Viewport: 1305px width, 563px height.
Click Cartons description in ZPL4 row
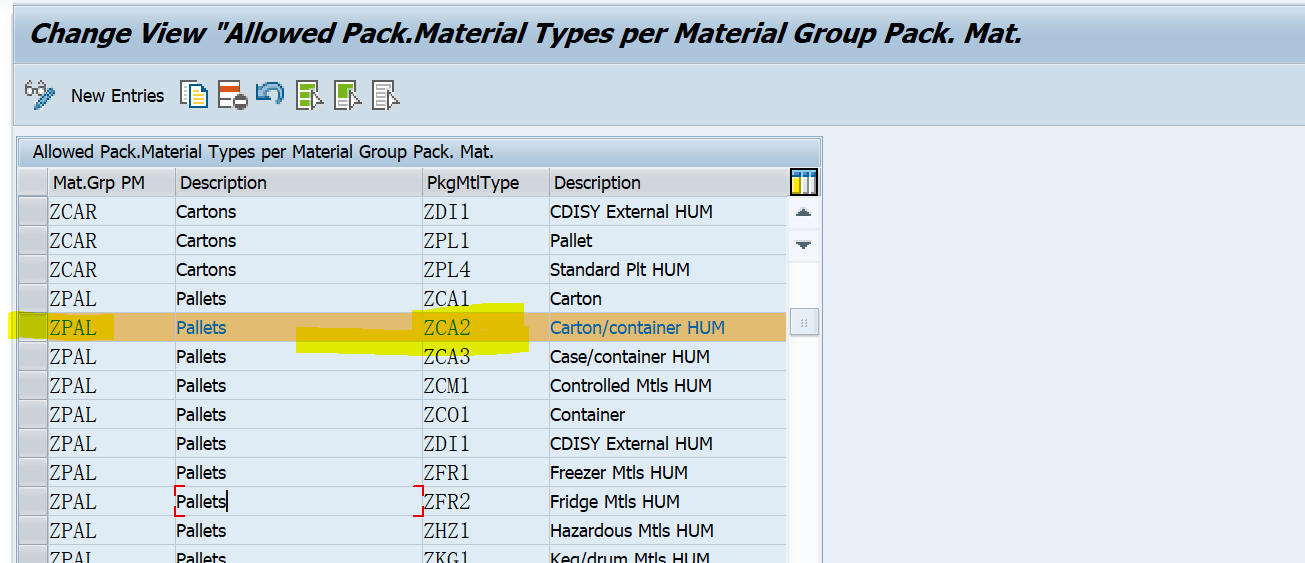[x=298, y=270]
